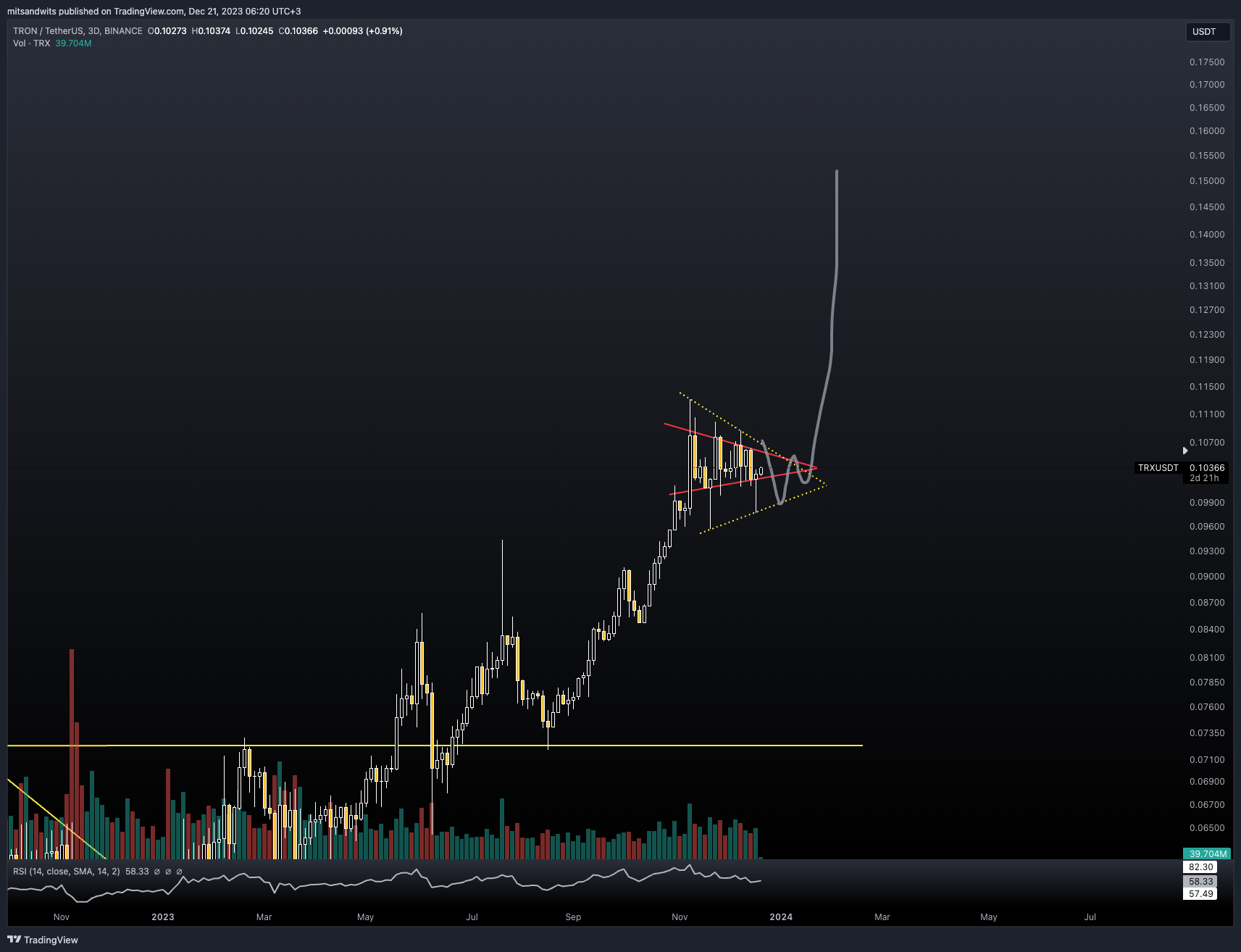Click the 'Vol · TRX' indicator legend
Screen dimensions: 1241x952
coord(31,43)
